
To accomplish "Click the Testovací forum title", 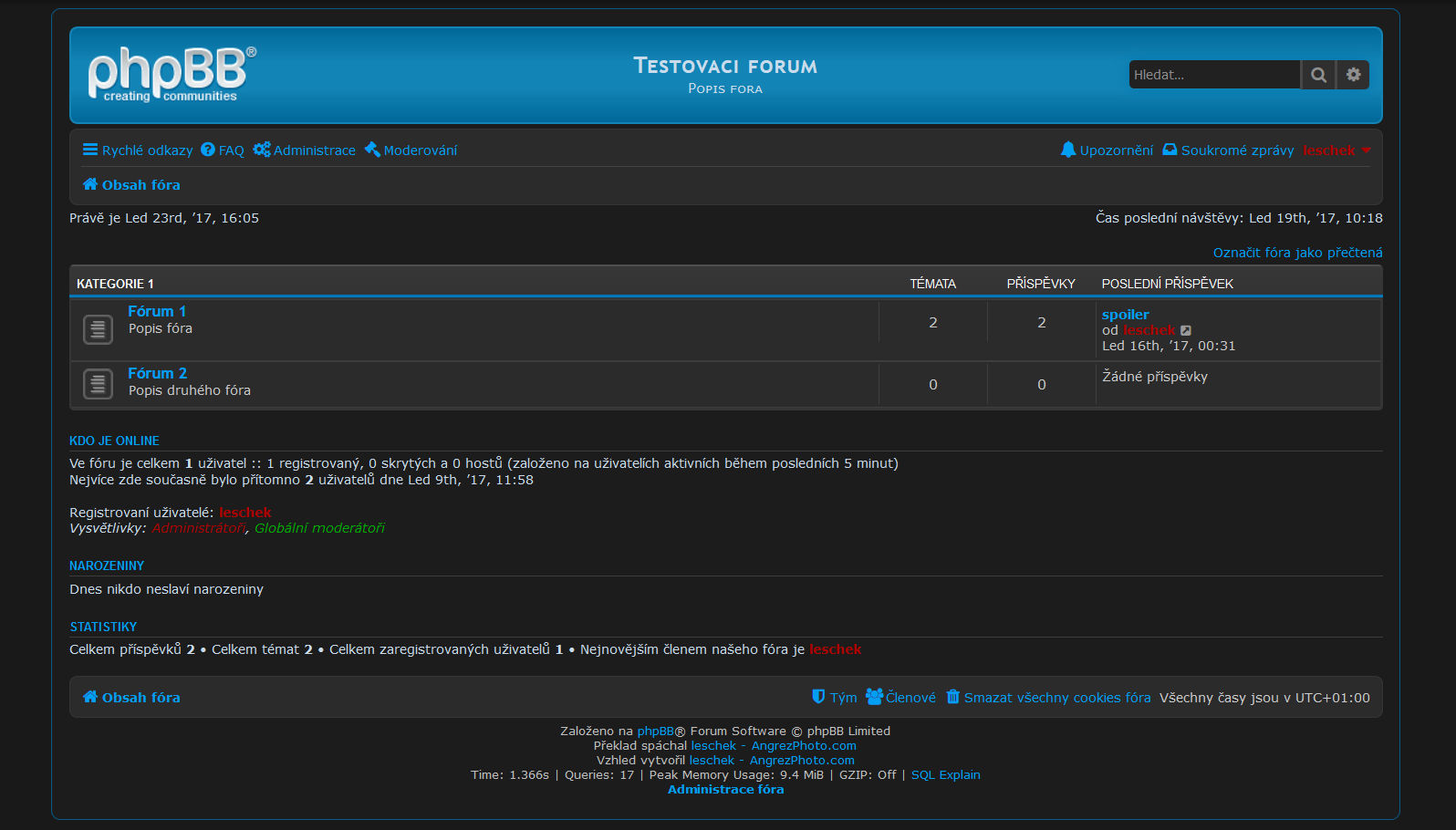I will [725, 66].
